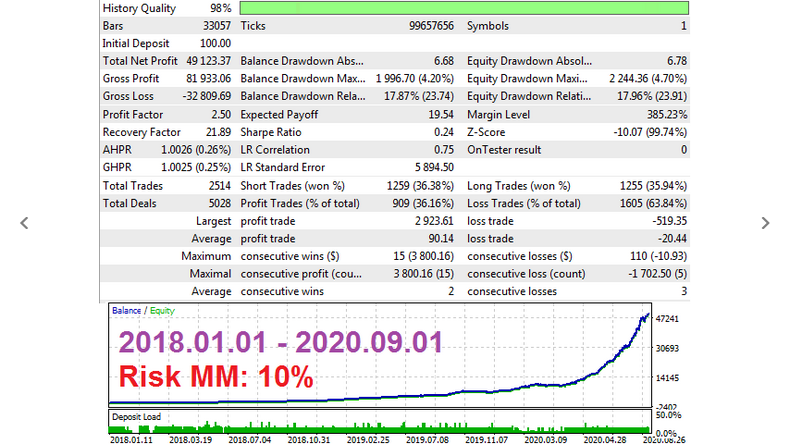The image size is (790, 444).
Task: Select the Balance Drawdown Maximal value 1 996.70 (4.20%)
Action: point(415,79)
